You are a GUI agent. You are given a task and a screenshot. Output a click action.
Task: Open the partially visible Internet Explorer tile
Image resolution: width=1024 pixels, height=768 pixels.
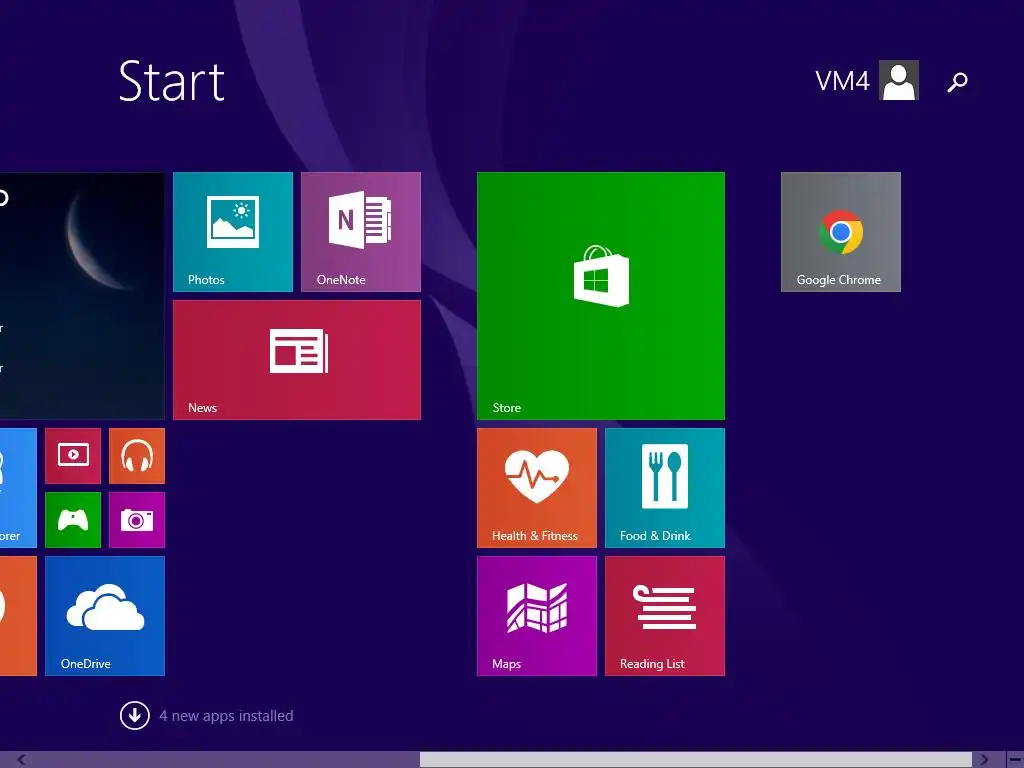(x=18, y=488)
